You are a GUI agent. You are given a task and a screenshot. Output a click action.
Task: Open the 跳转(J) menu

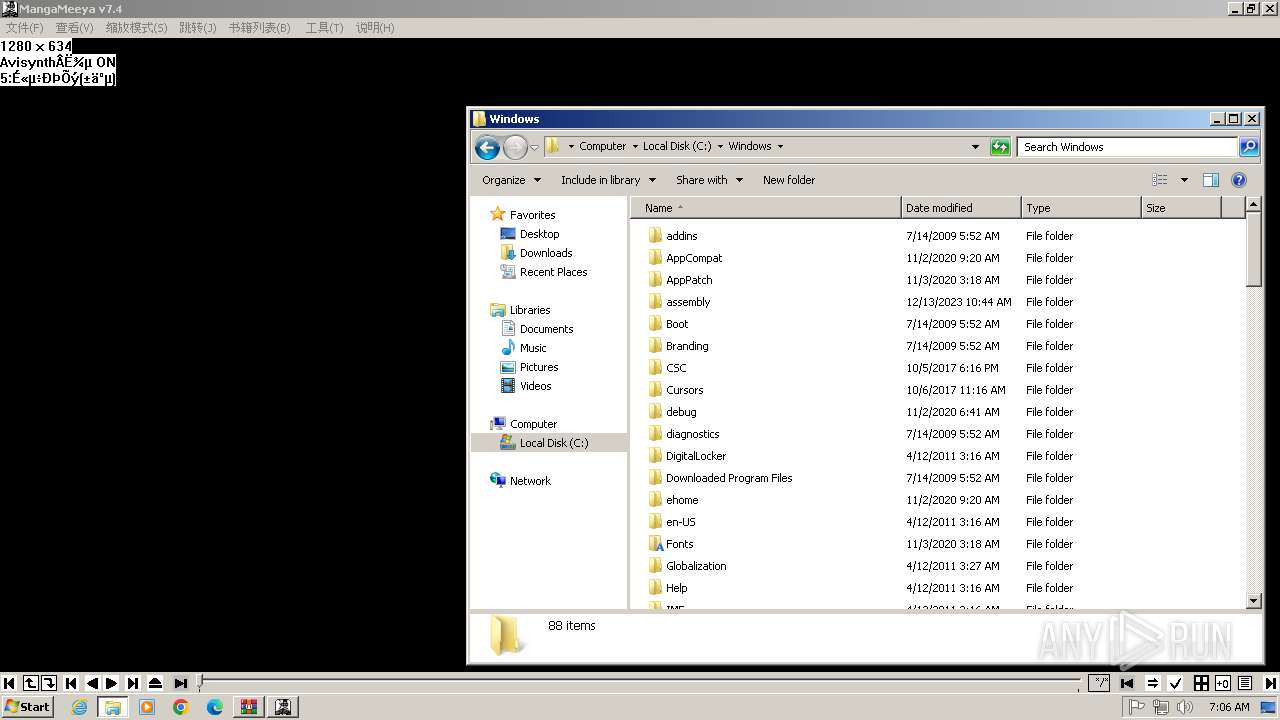[197, 27]
